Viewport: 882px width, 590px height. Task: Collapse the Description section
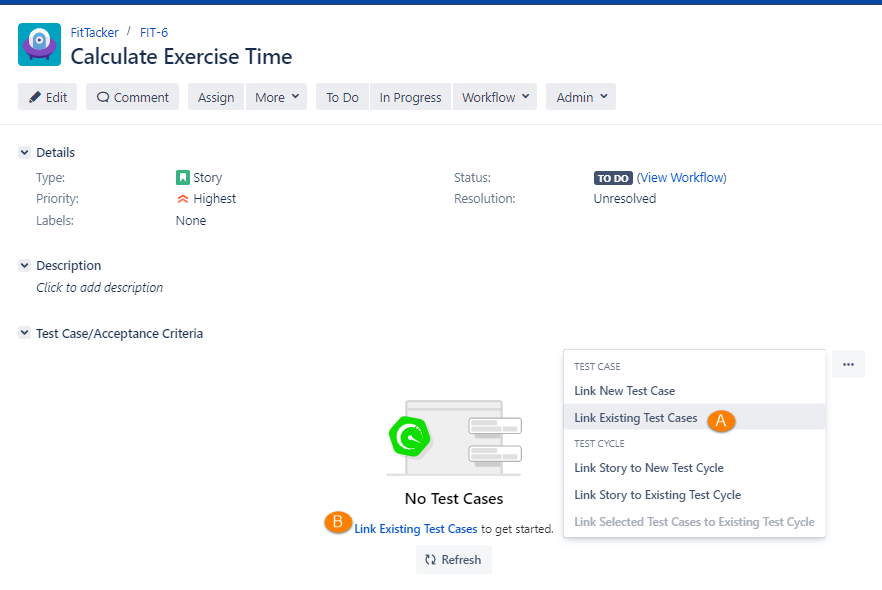coord(24,266)
